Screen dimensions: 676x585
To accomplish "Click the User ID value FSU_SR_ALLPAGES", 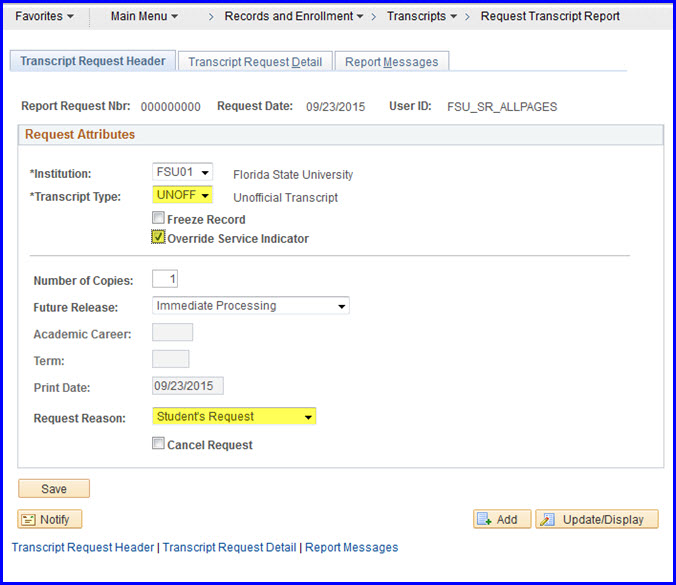I will (502, 107).
